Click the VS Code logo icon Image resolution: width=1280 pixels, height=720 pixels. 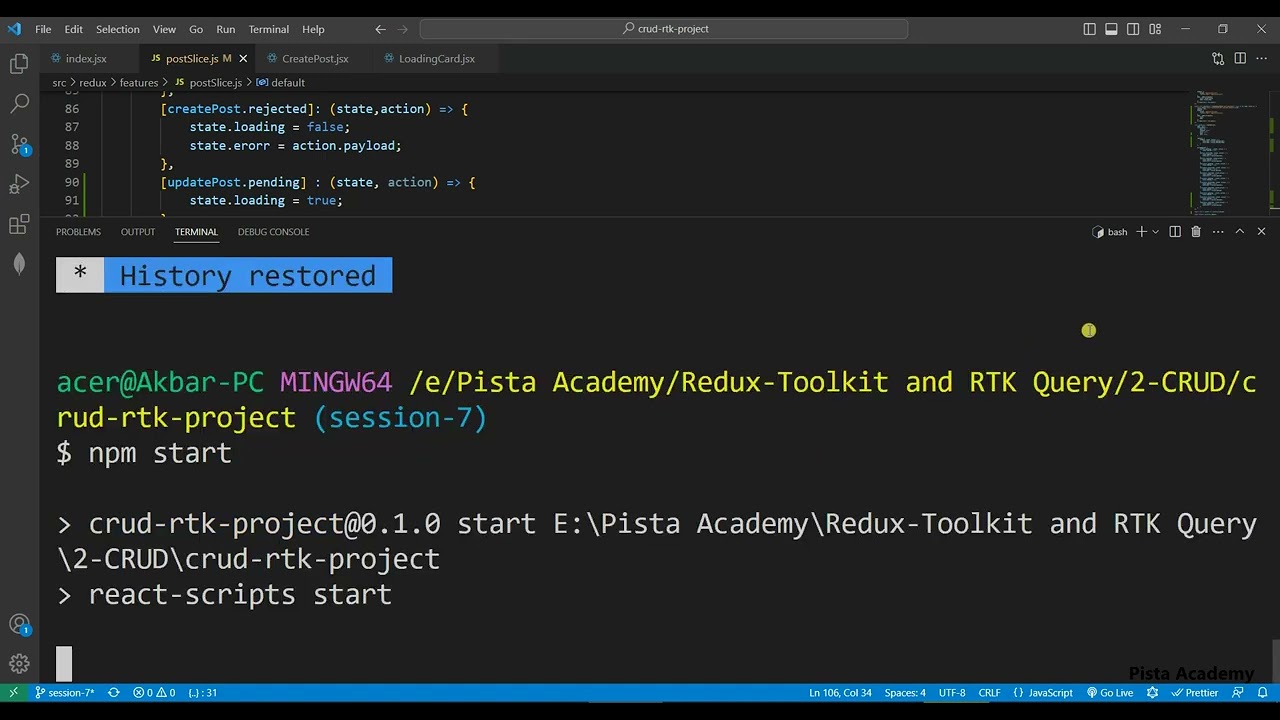click(14, 29)
